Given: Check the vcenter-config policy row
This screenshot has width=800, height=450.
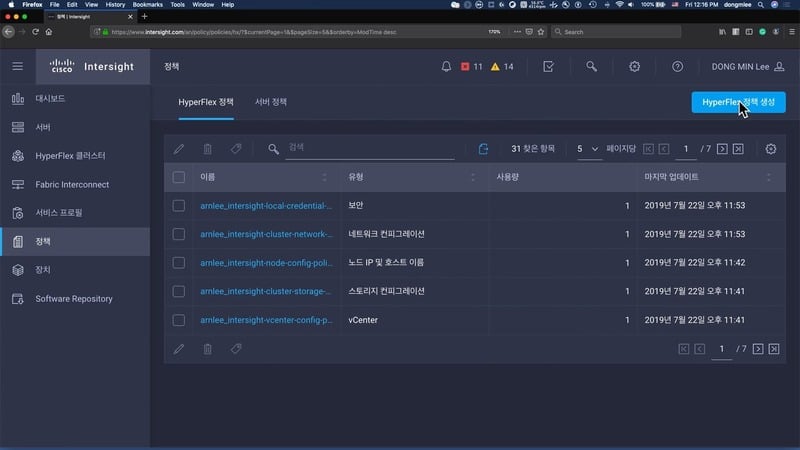Looking at the screenshot, I should 179,320.
